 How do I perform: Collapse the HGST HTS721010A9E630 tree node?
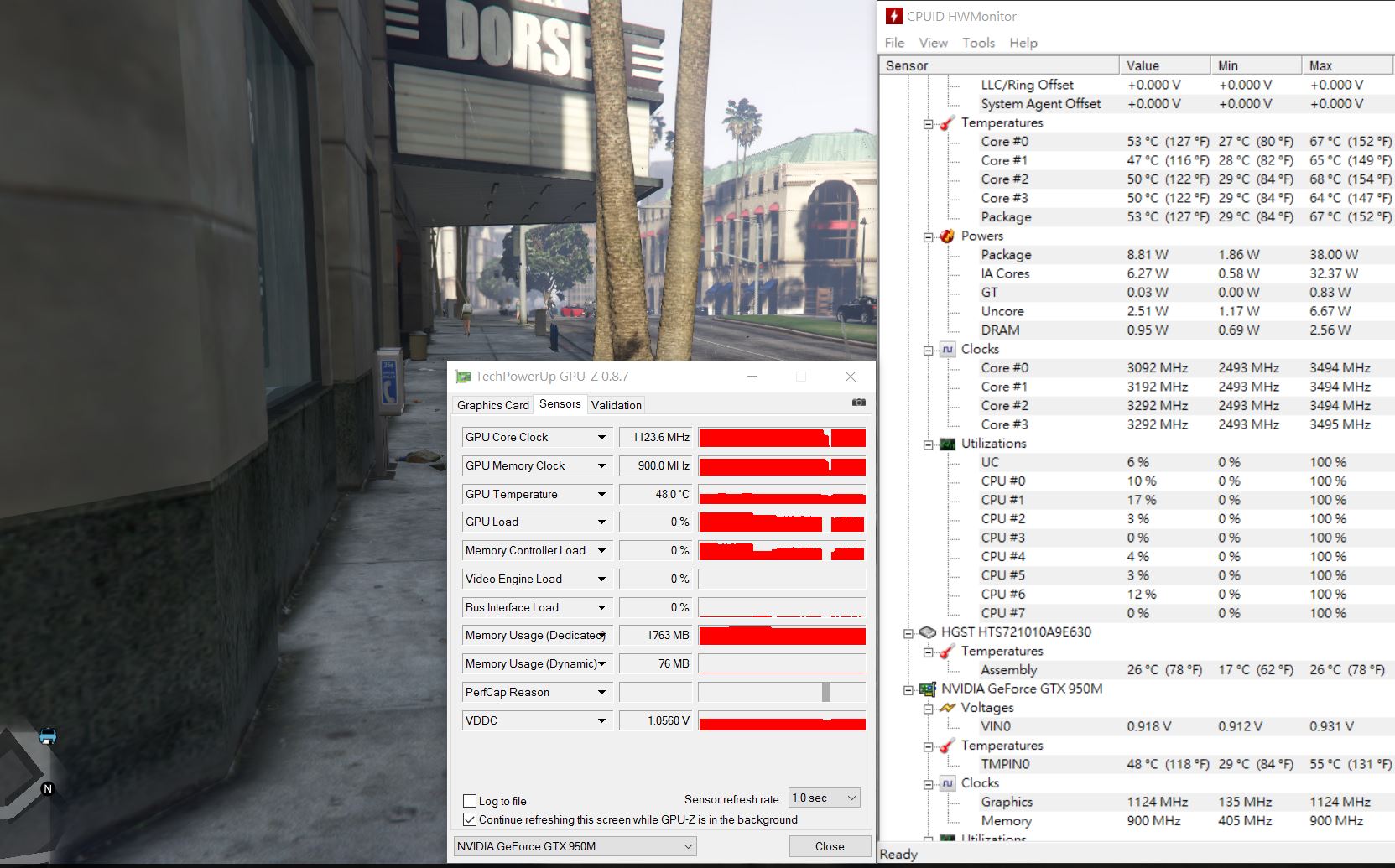tap(908, 633)
